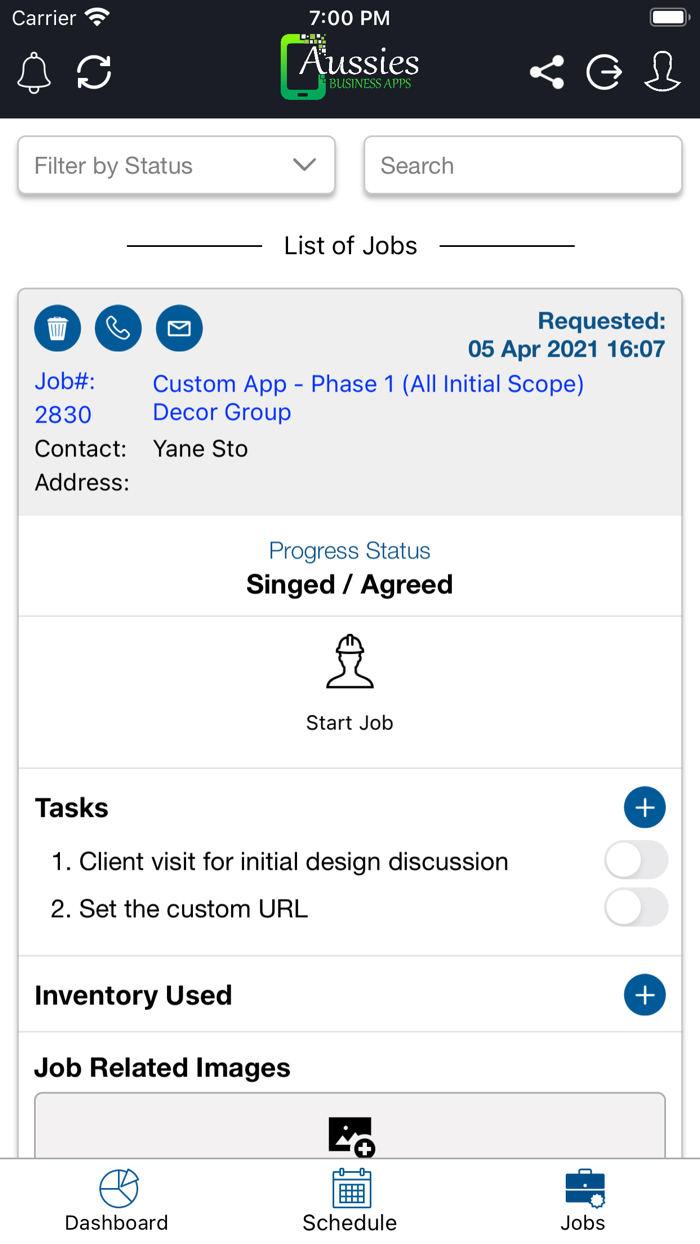700x1244 pixels.
Task: Click the refresh sync icon
Action: point(94,73)
